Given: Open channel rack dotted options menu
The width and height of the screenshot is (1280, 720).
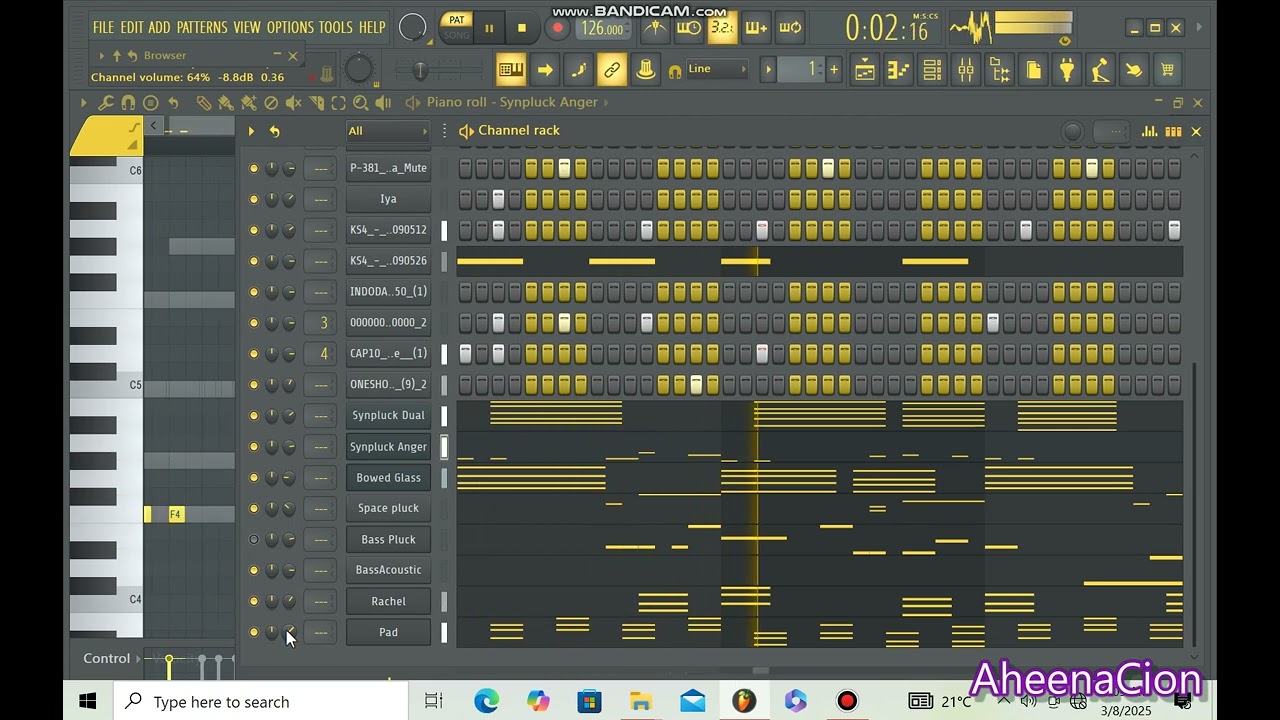Looking at the screenshot, I should (x=444, y=131).
